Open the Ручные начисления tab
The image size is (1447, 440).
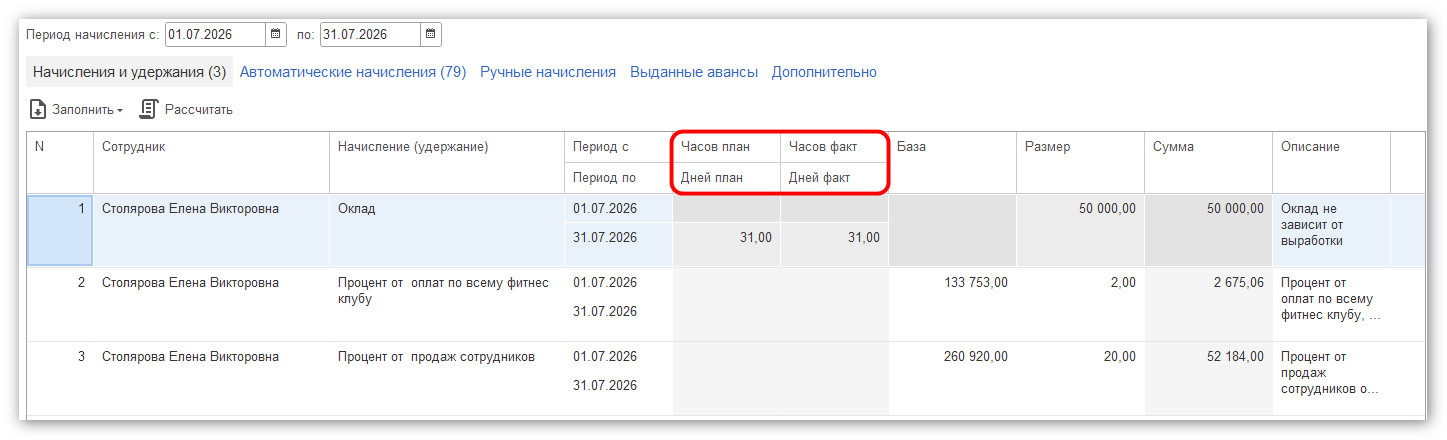tap(548, 72)
